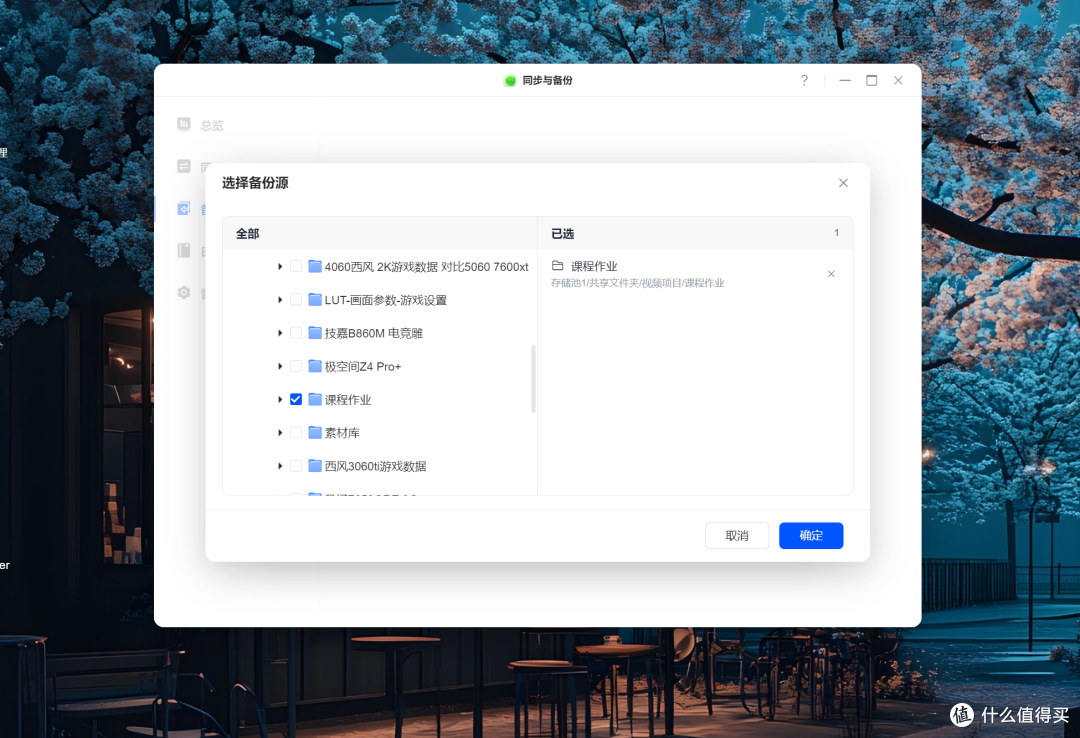Check the 素材库 checkbox
The height and width of the screenshot is (738, 1080).
[296, 432]
